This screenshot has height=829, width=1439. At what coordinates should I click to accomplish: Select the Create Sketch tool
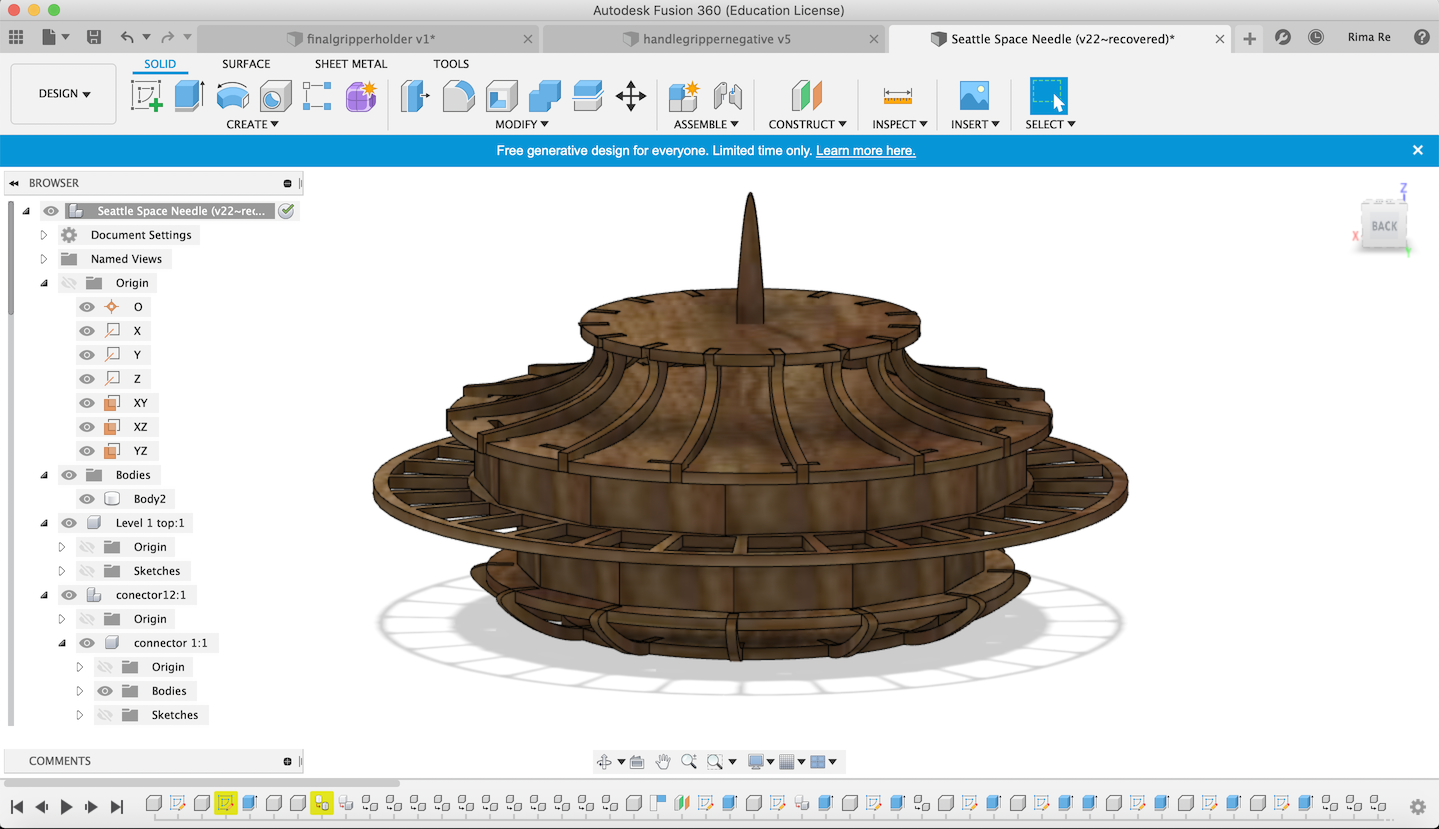coord(147,96)
